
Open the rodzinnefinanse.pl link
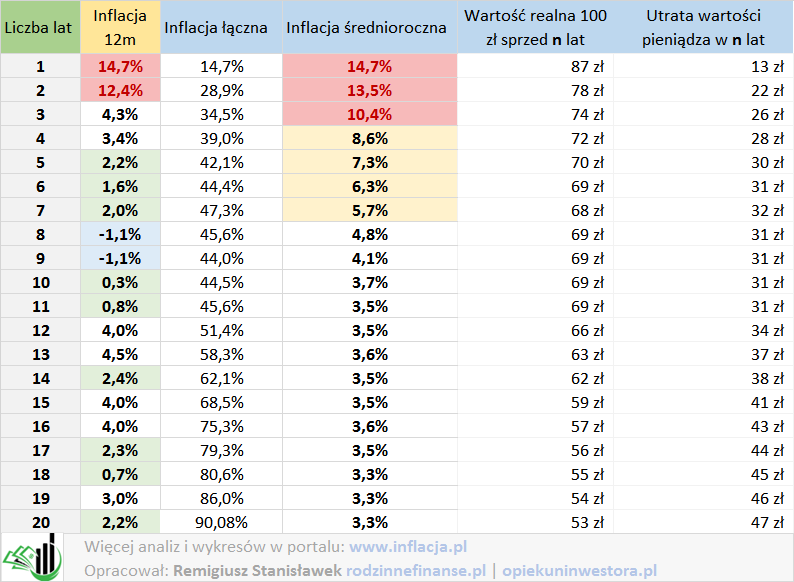click(415, 570)
